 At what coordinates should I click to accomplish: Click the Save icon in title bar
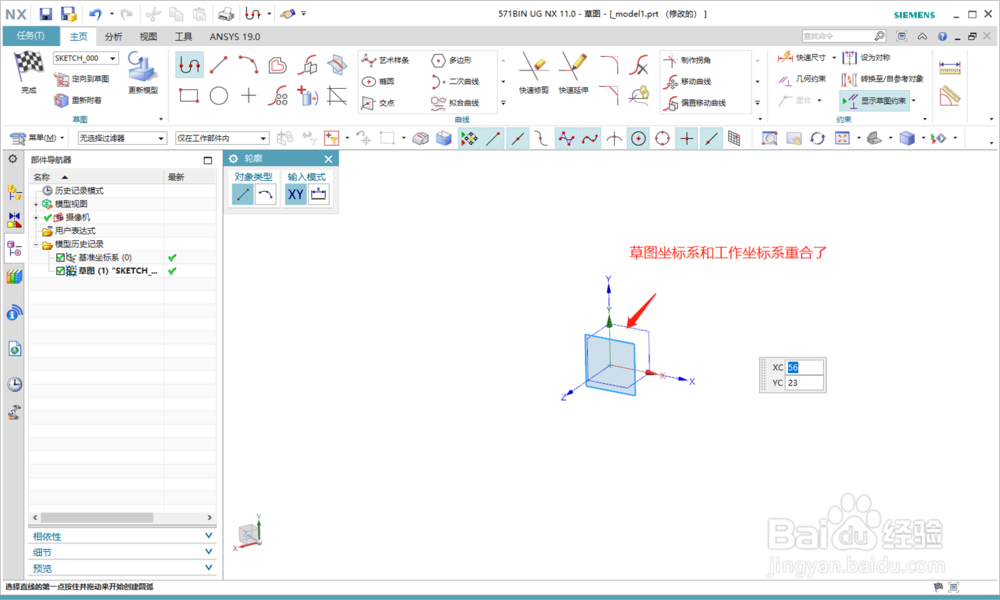pos(46,13)
